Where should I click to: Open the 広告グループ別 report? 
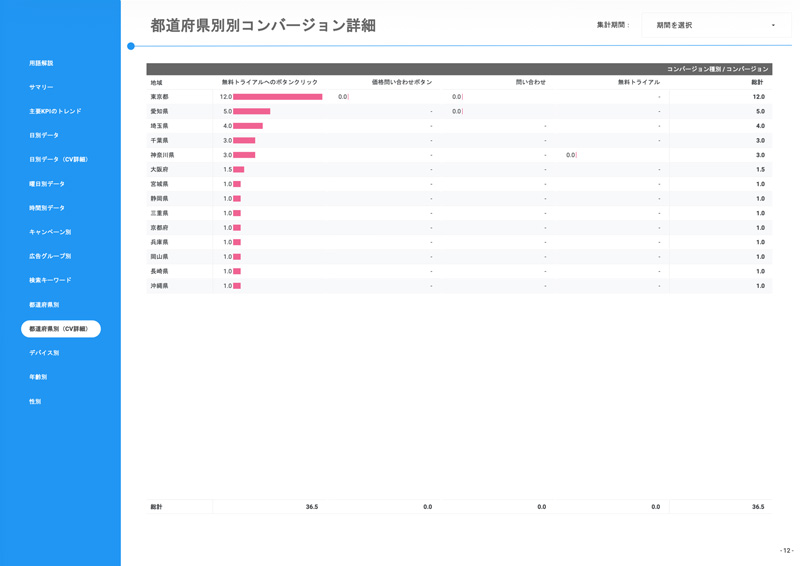[x=50, y=256]
